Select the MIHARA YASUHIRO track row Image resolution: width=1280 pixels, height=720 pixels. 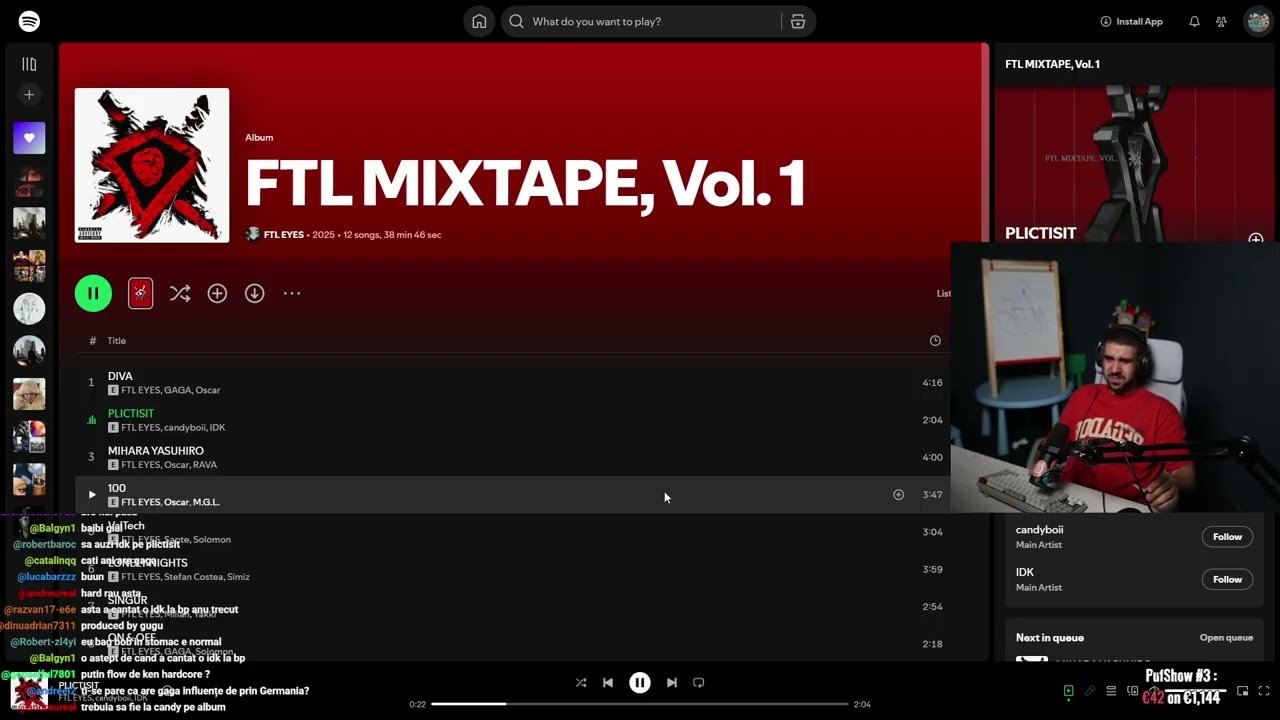513,457
